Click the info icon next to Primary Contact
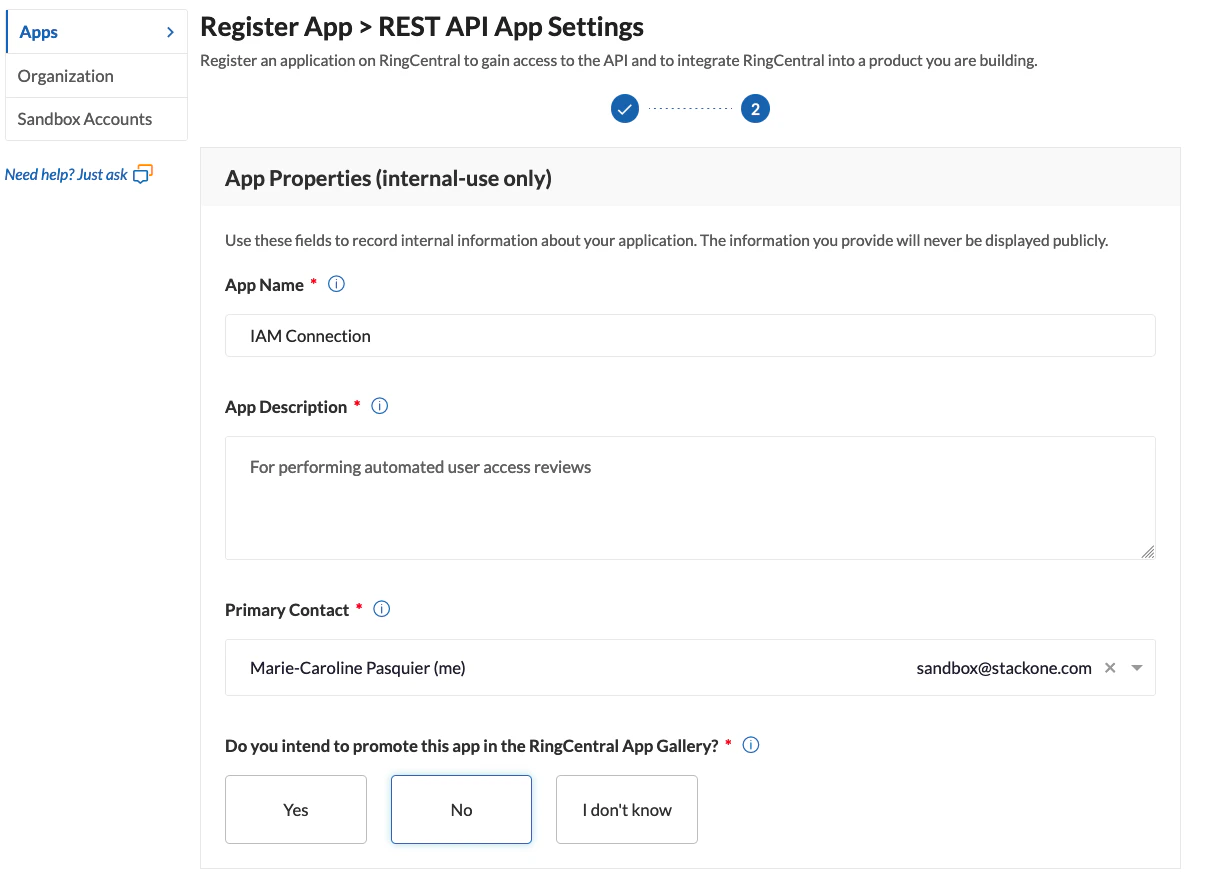Image resolution: width=1212 pixels, height=892 pixels. 380,609
